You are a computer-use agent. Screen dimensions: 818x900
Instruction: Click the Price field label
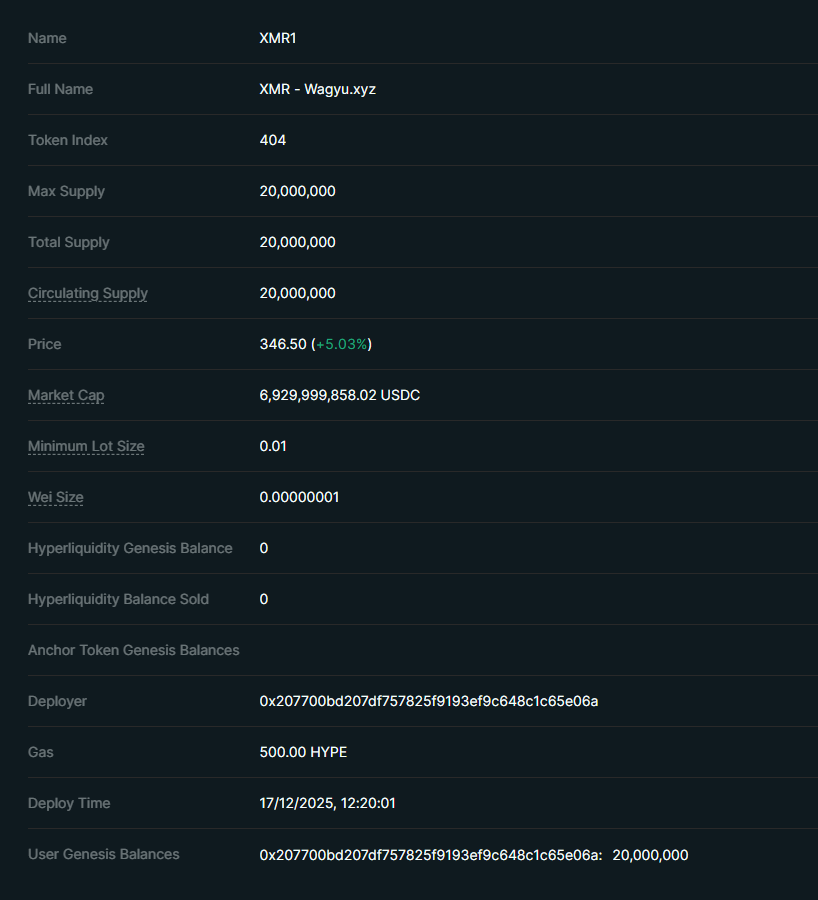coord(45,344)
